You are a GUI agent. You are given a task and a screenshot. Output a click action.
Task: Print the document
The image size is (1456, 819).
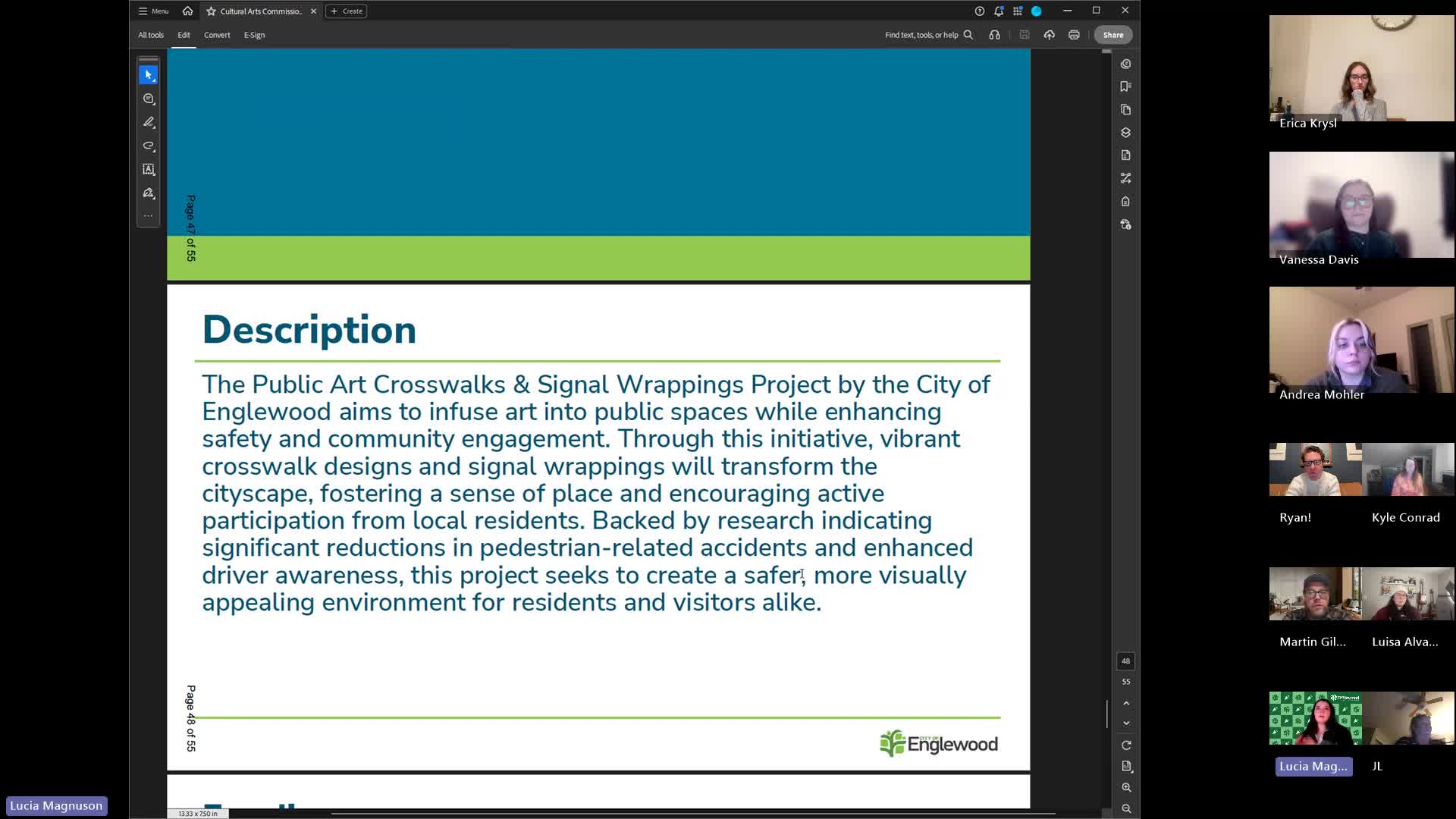point(1075,35)
